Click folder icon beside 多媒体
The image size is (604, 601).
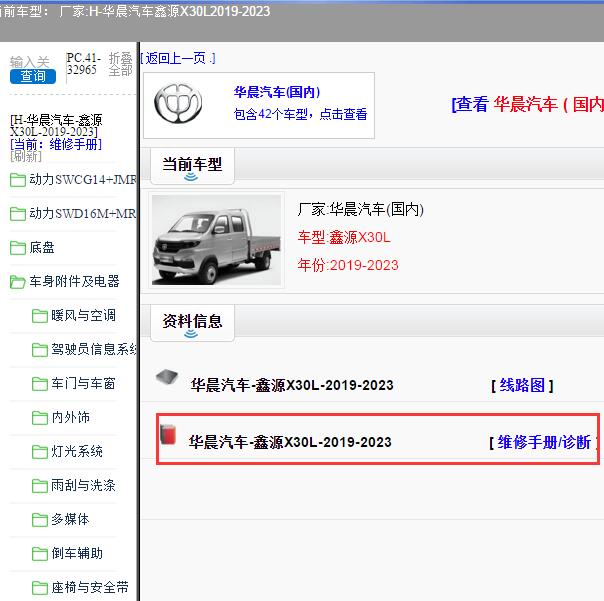point(40,520)
